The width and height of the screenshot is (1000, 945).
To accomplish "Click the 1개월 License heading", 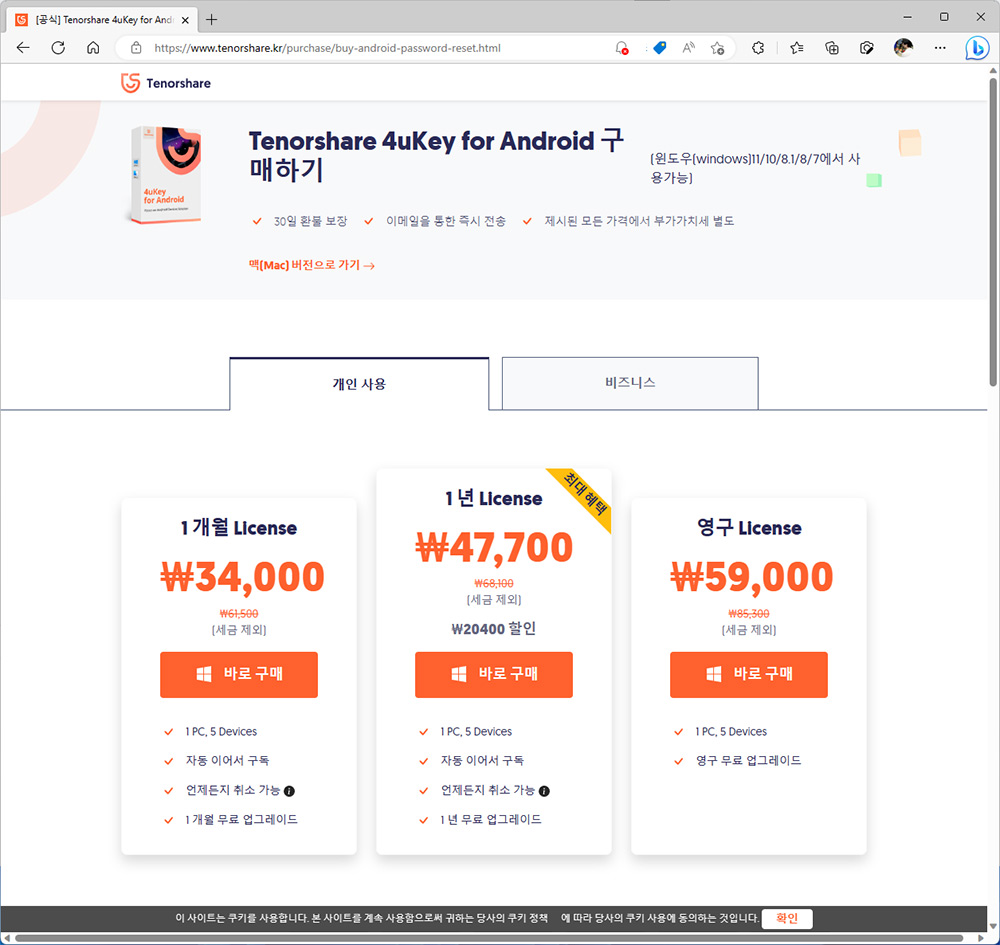I will coord(239,528).
